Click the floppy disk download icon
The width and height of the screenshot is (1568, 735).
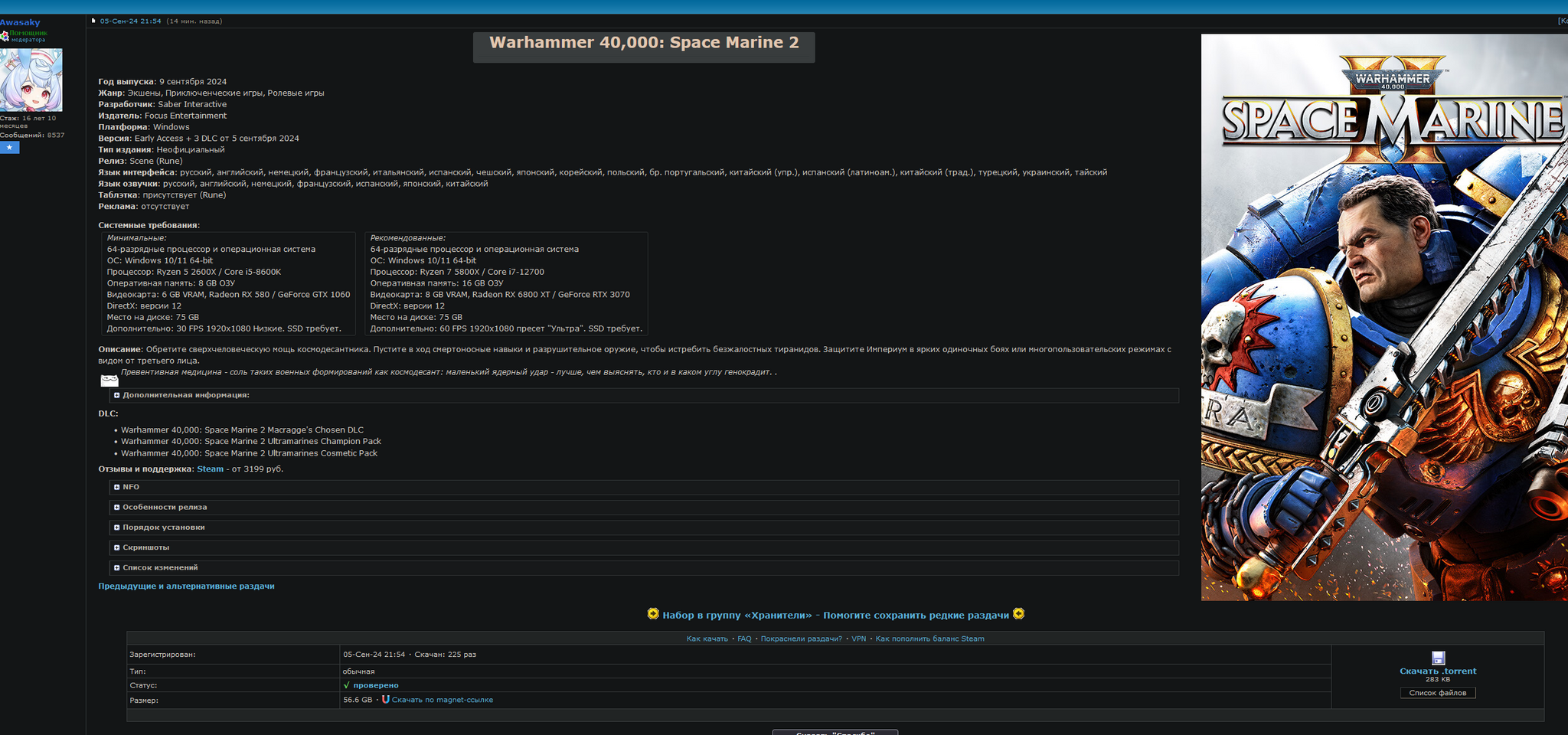pos(1438,658)
